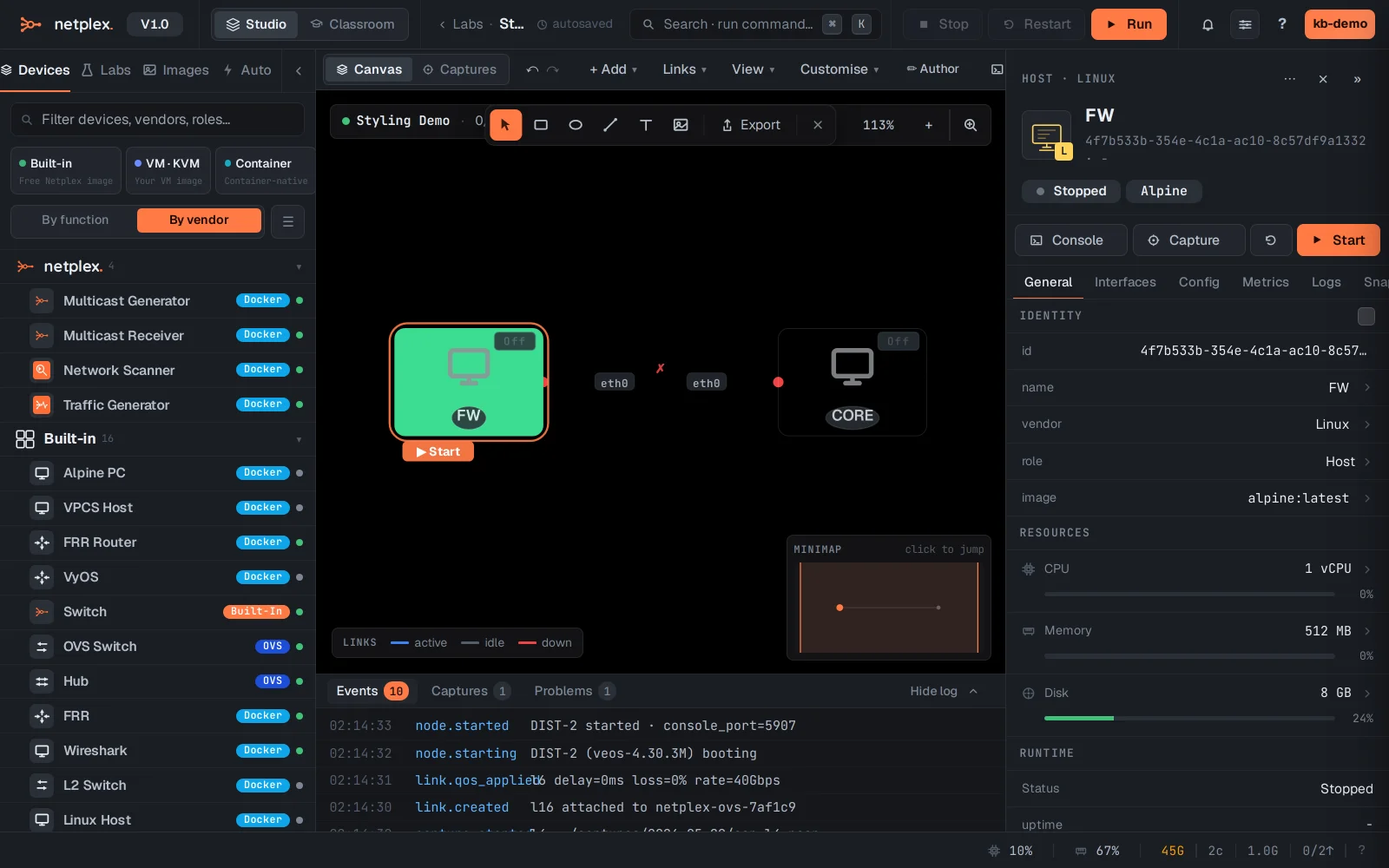The height and width of the screenshot is (868, 1389).
Task: Toggle By function grouping
Action: coord(75,220)
